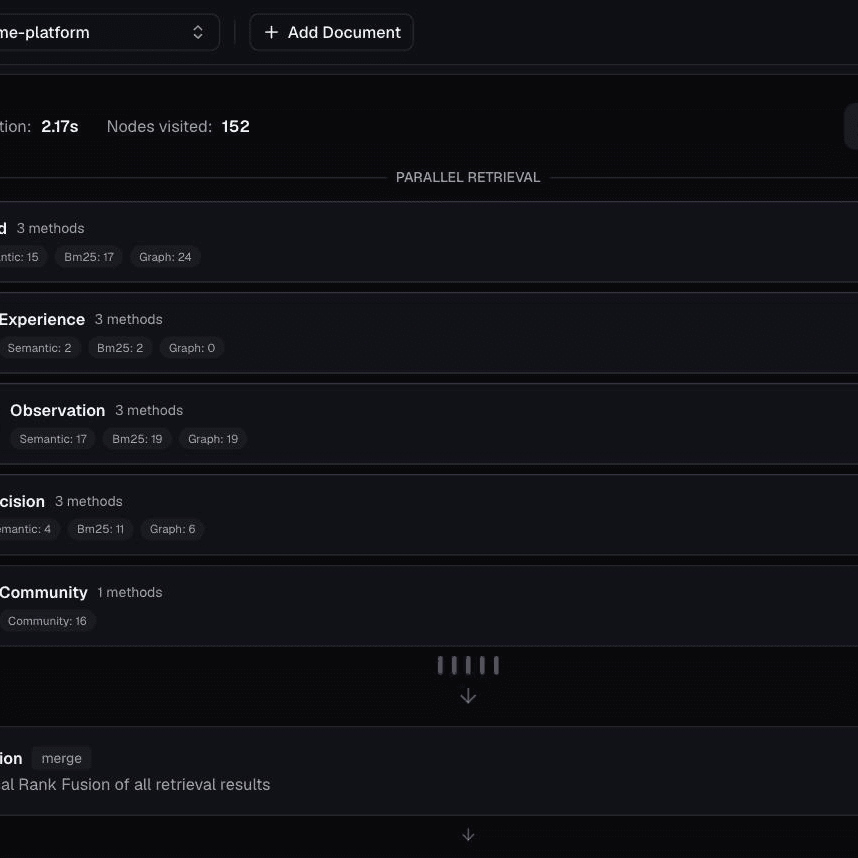Click the merge tag
The height and width of the screenshot is (858, 858).
61,758
